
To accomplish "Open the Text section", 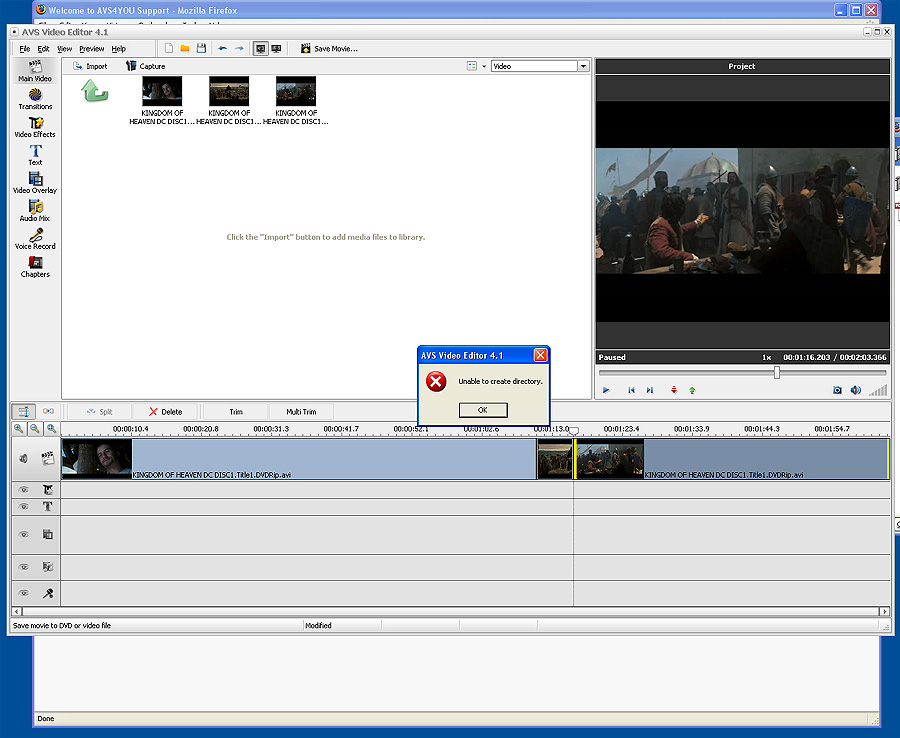I will (35, 155).
